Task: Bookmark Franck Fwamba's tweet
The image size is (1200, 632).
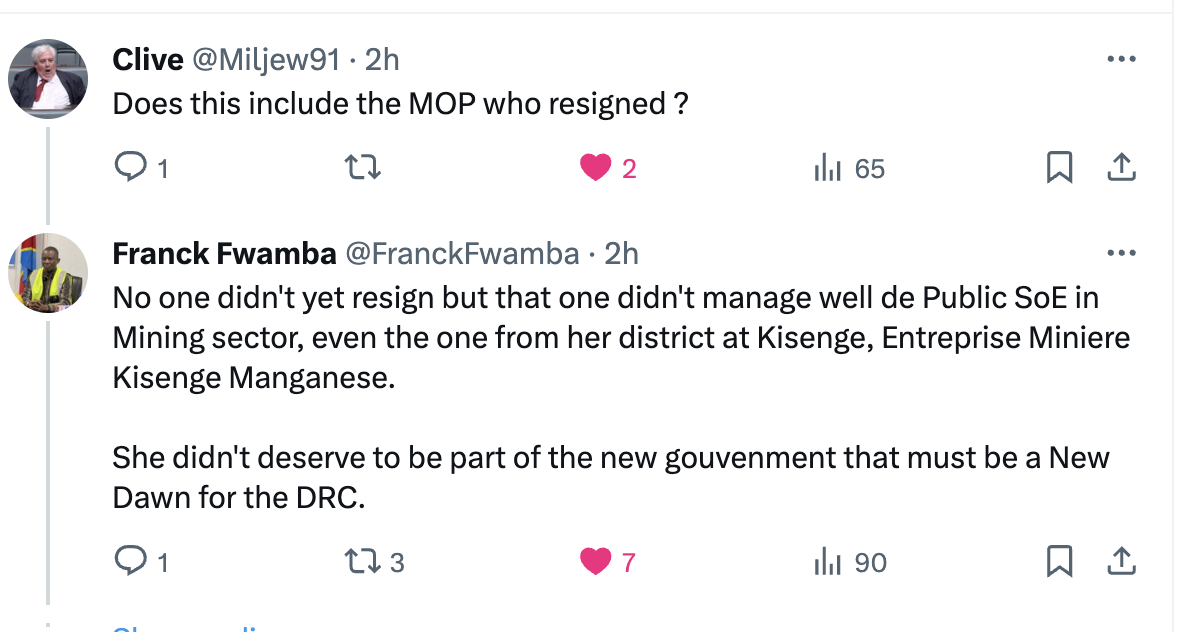Action: click(x=1058, y=562)
